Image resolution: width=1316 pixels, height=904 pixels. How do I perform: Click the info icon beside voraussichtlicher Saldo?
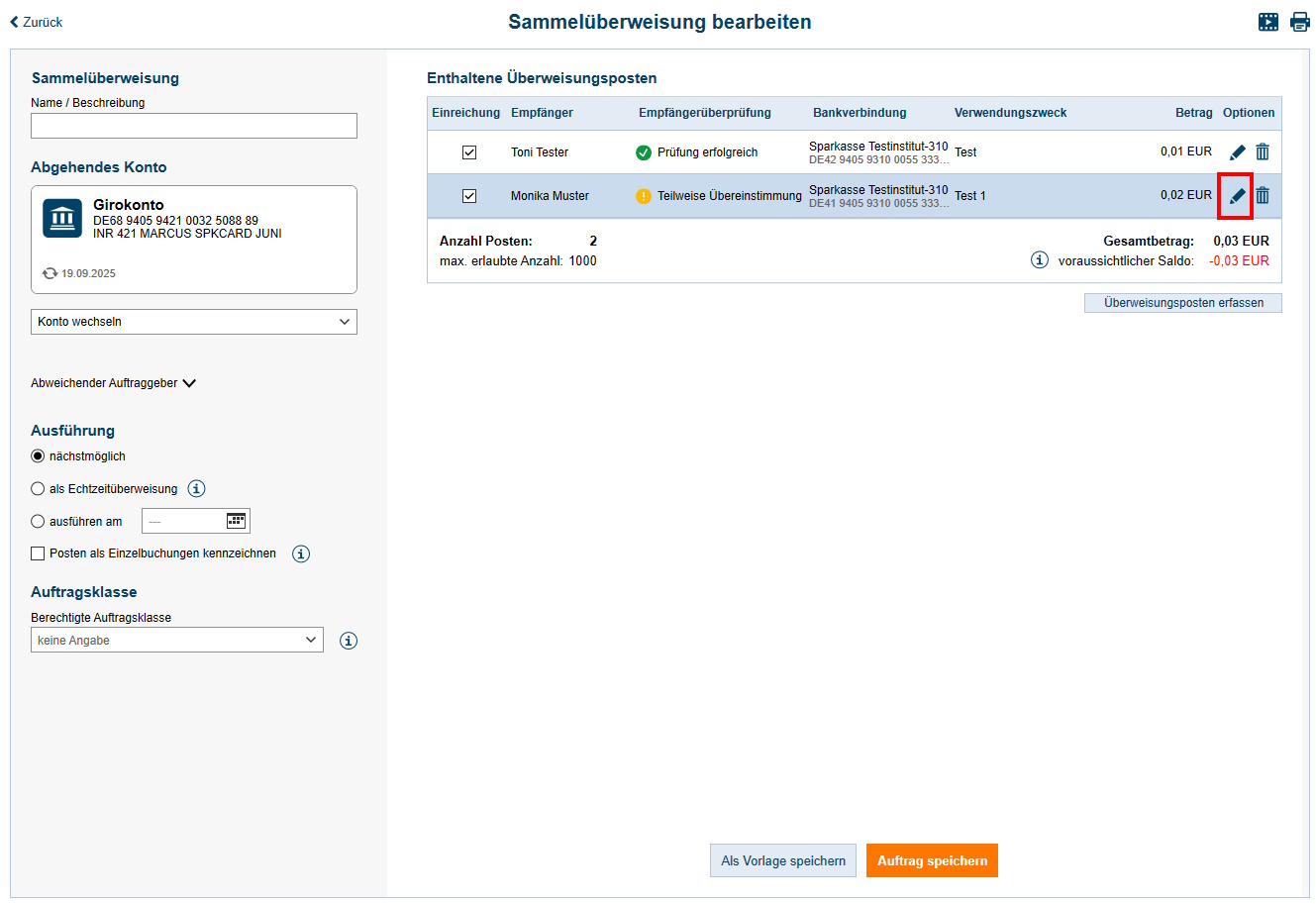click(1039, 259)
